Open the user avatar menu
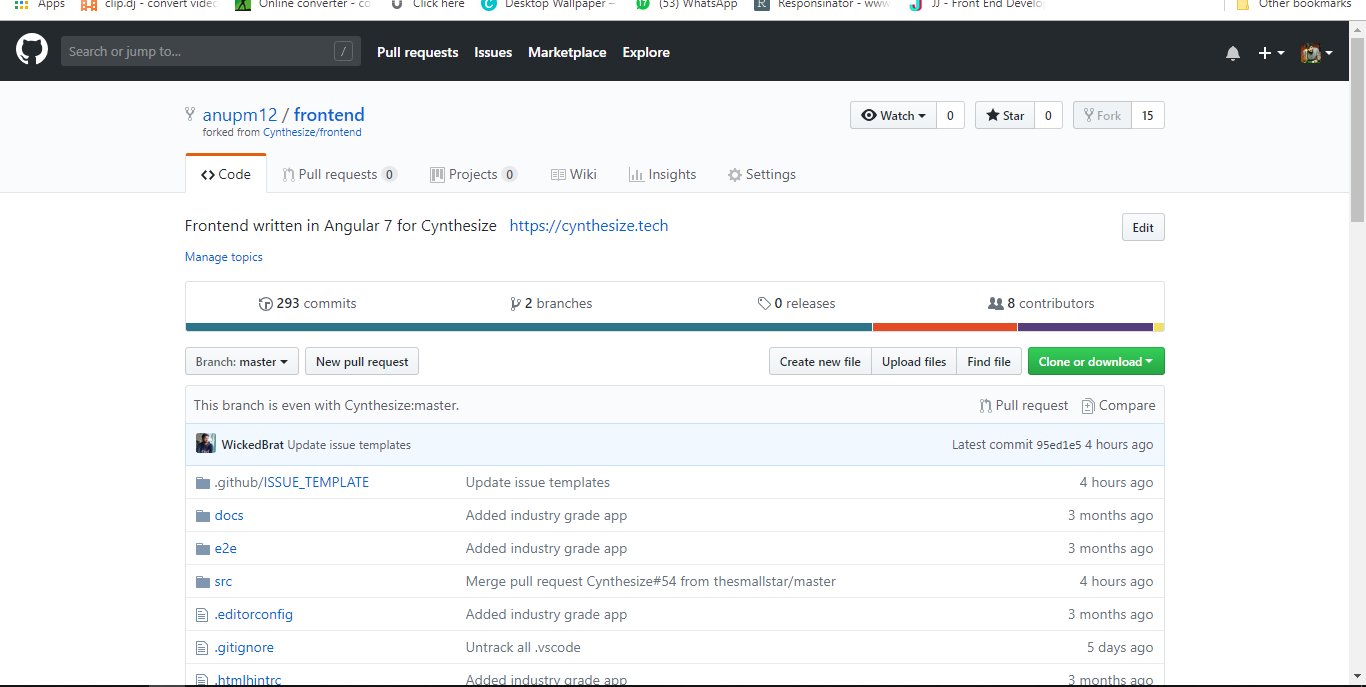The image size is (1366, 687). (1316, 53)
